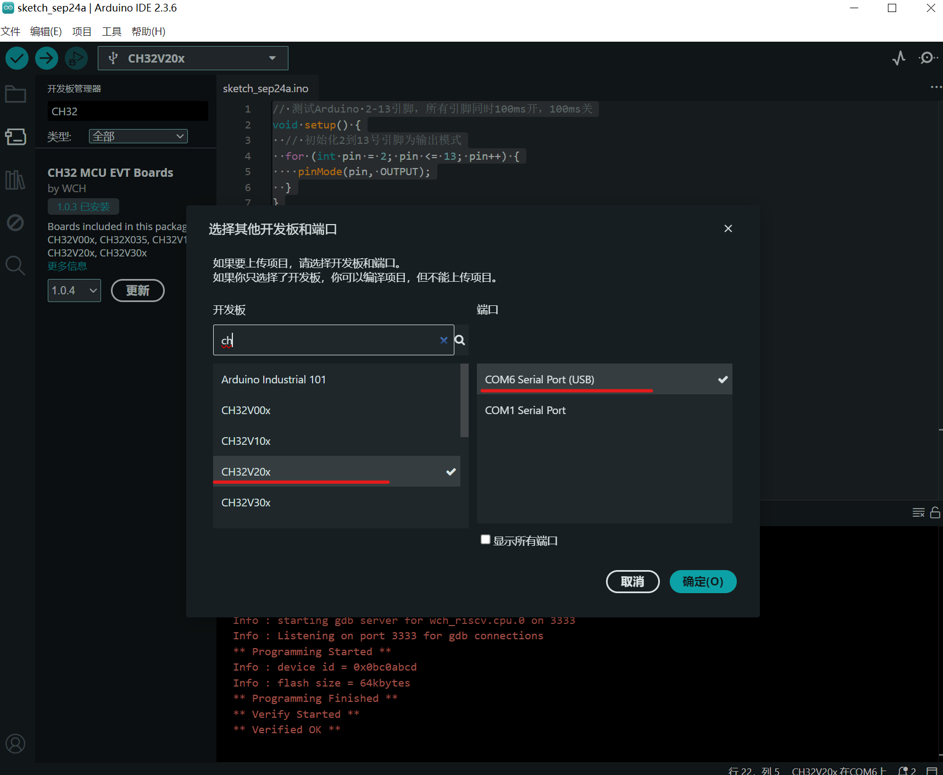This screenshot has height=775, width=943.
Task: Click the search magnifier next to board field
Action: pos(460,340)
